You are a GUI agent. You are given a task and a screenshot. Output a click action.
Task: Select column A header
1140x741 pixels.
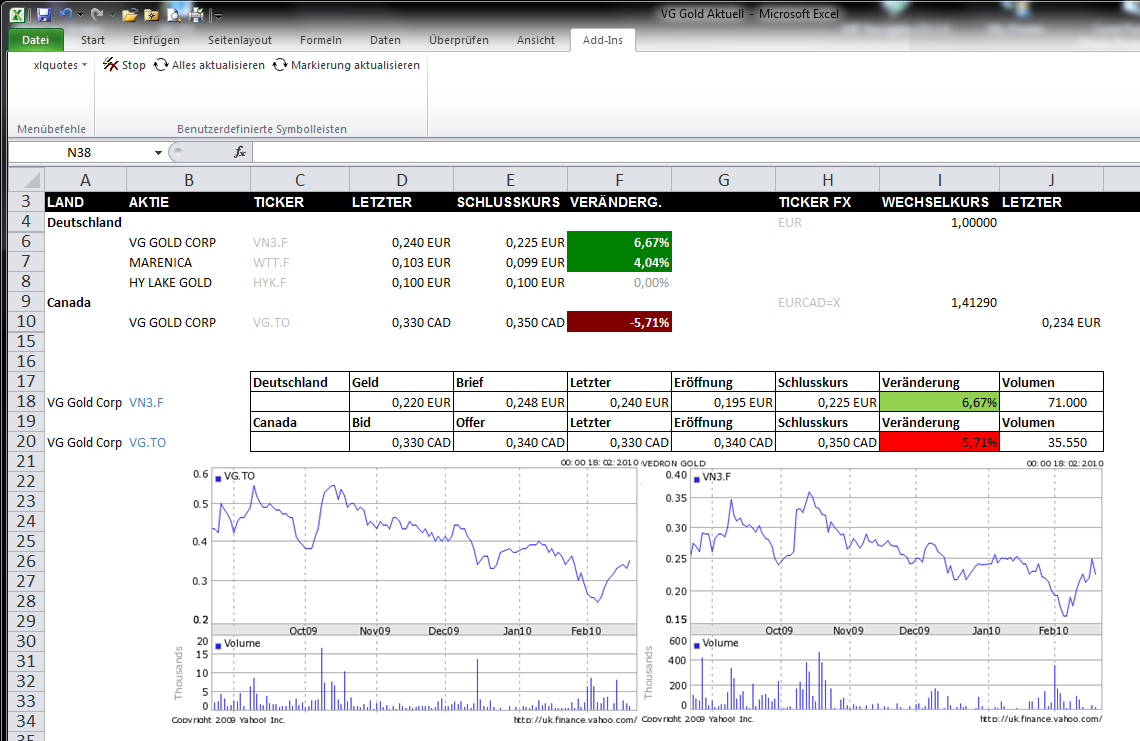tap(85, 180)
